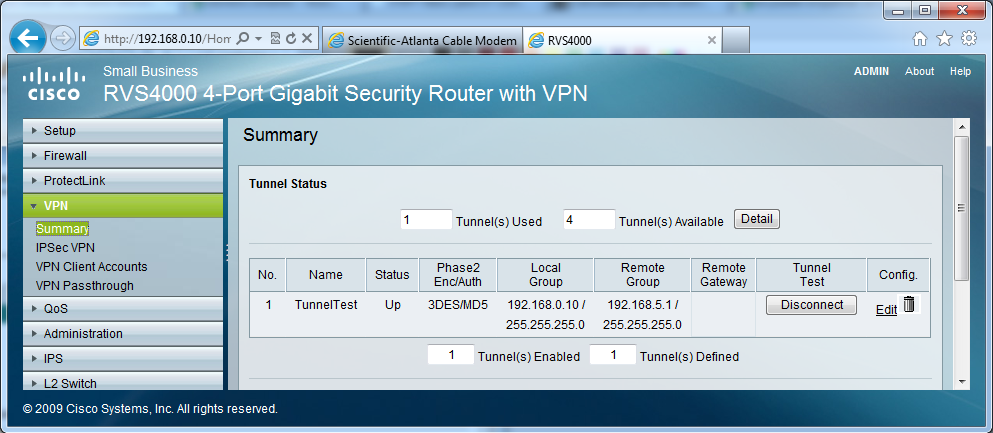Image resolution: width=993 pixels, height=433 pixels.
Task: Delete TunnelTest using the trash icon
Action: coord(909,304)
